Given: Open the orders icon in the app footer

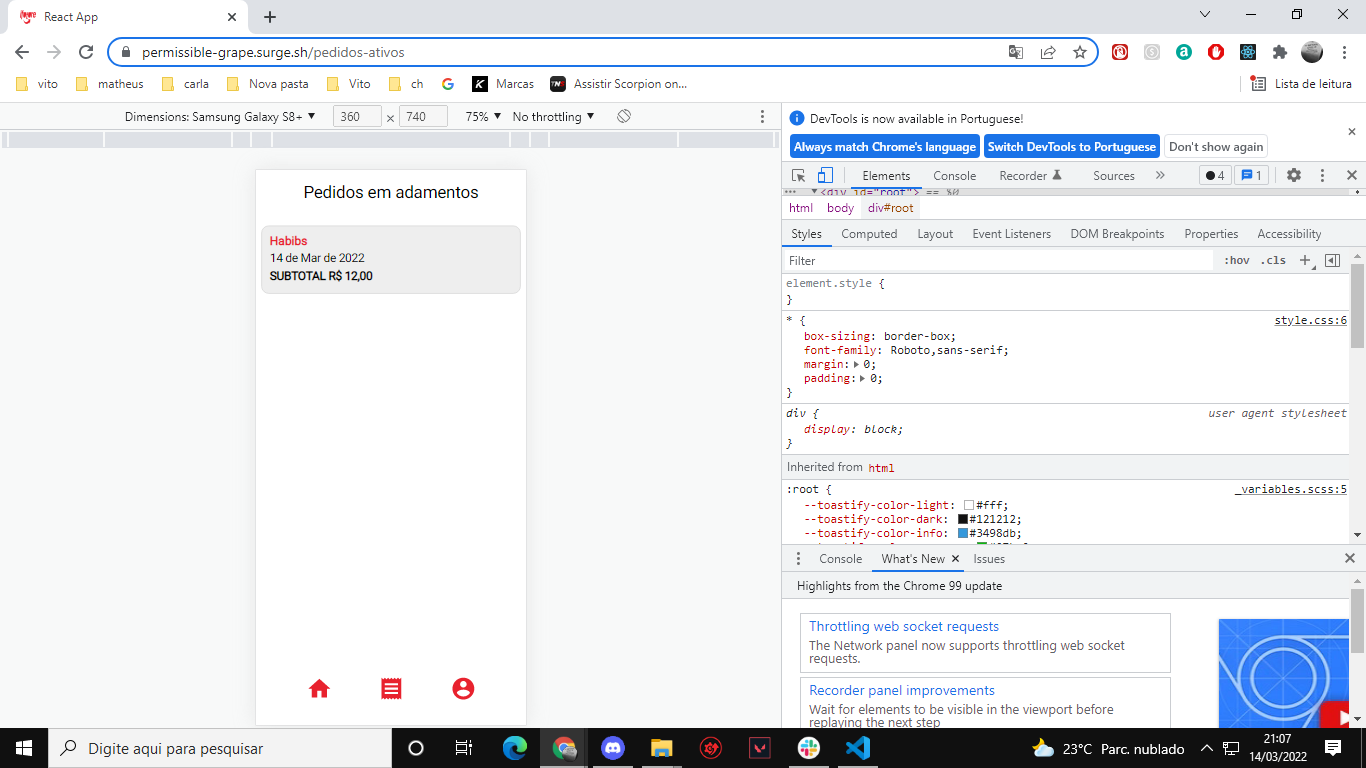Looking at the screenshot, I should tap(390, 688).
